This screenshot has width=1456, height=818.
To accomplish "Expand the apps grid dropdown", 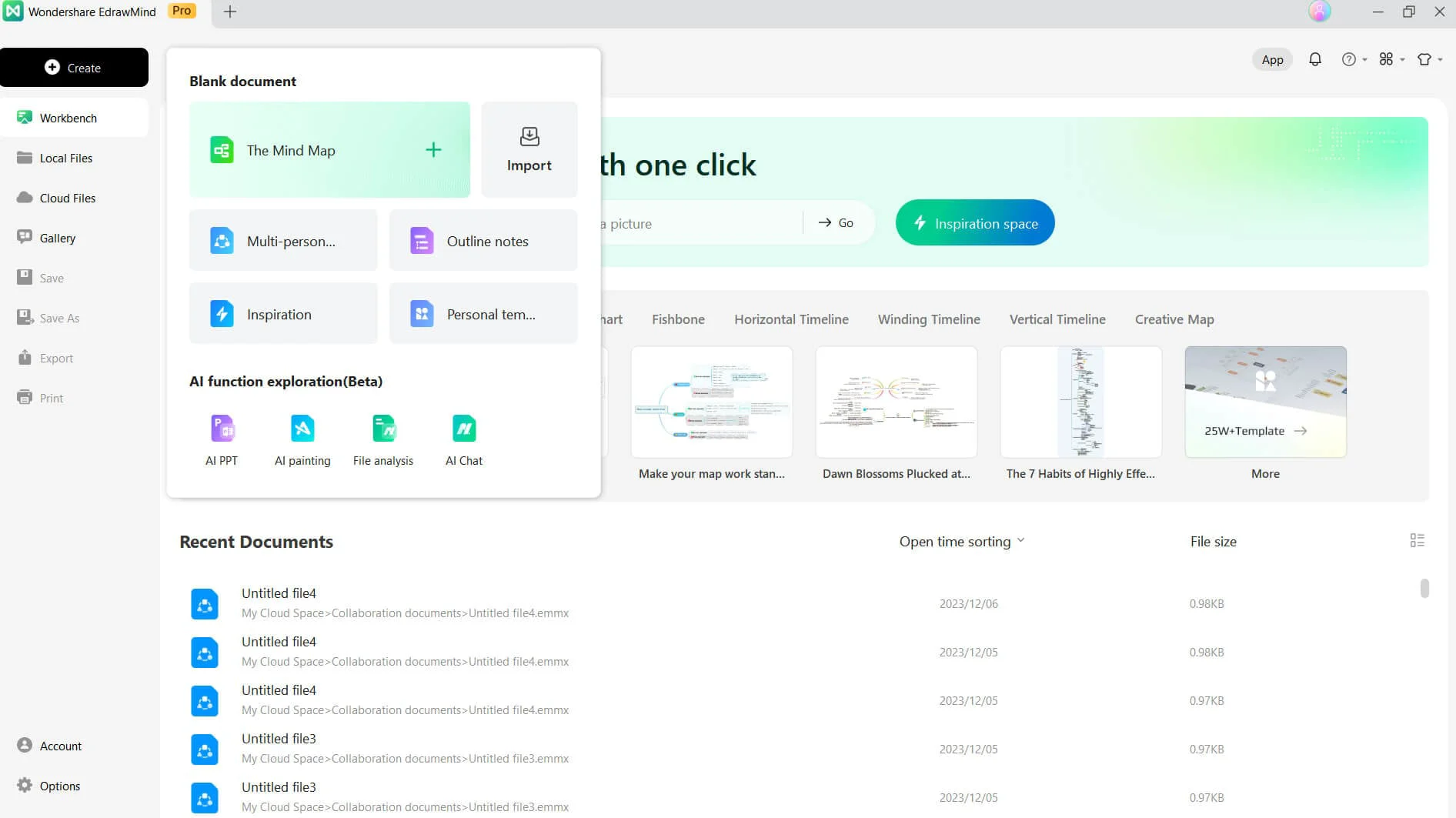I will click(1391, 59).
